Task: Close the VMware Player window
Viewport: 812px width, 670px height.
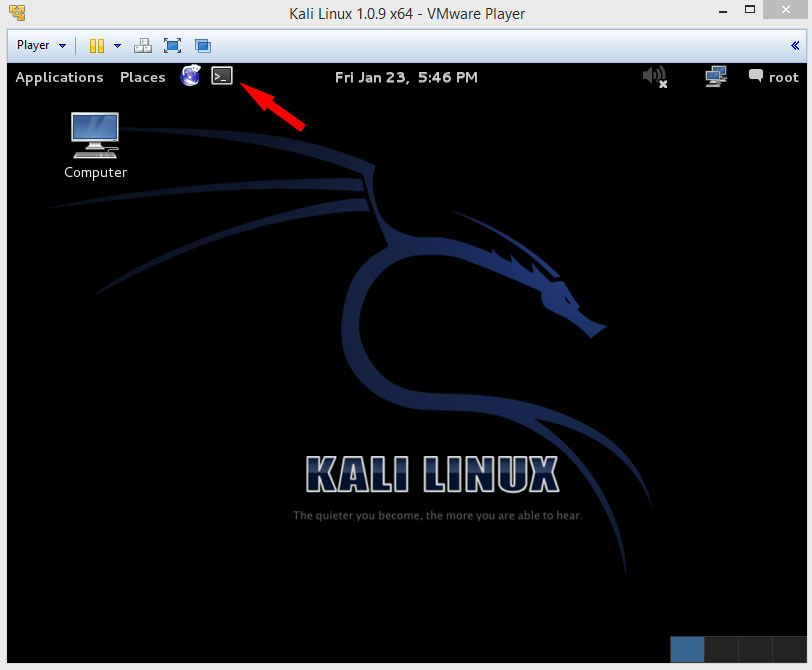Action: tap(786, 10)
